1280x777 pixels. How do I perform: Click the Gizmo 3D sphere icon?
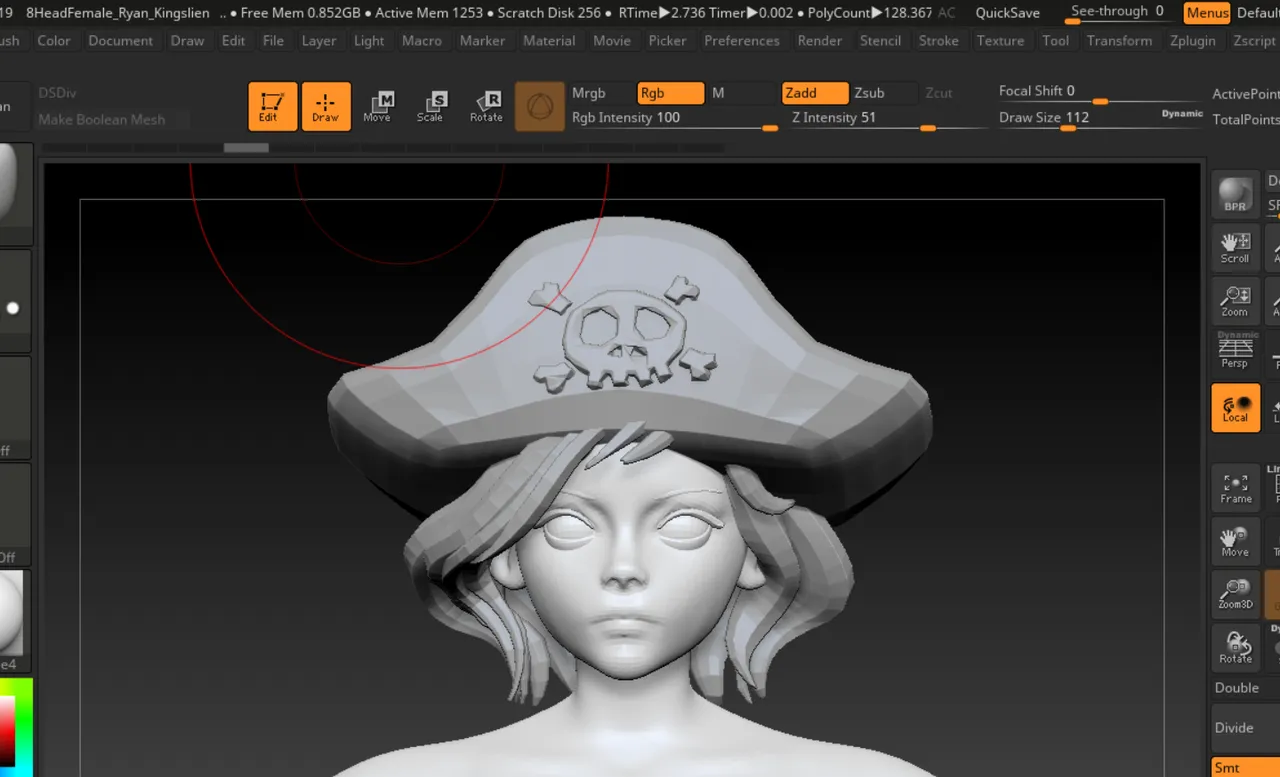[x=539, y=106]
